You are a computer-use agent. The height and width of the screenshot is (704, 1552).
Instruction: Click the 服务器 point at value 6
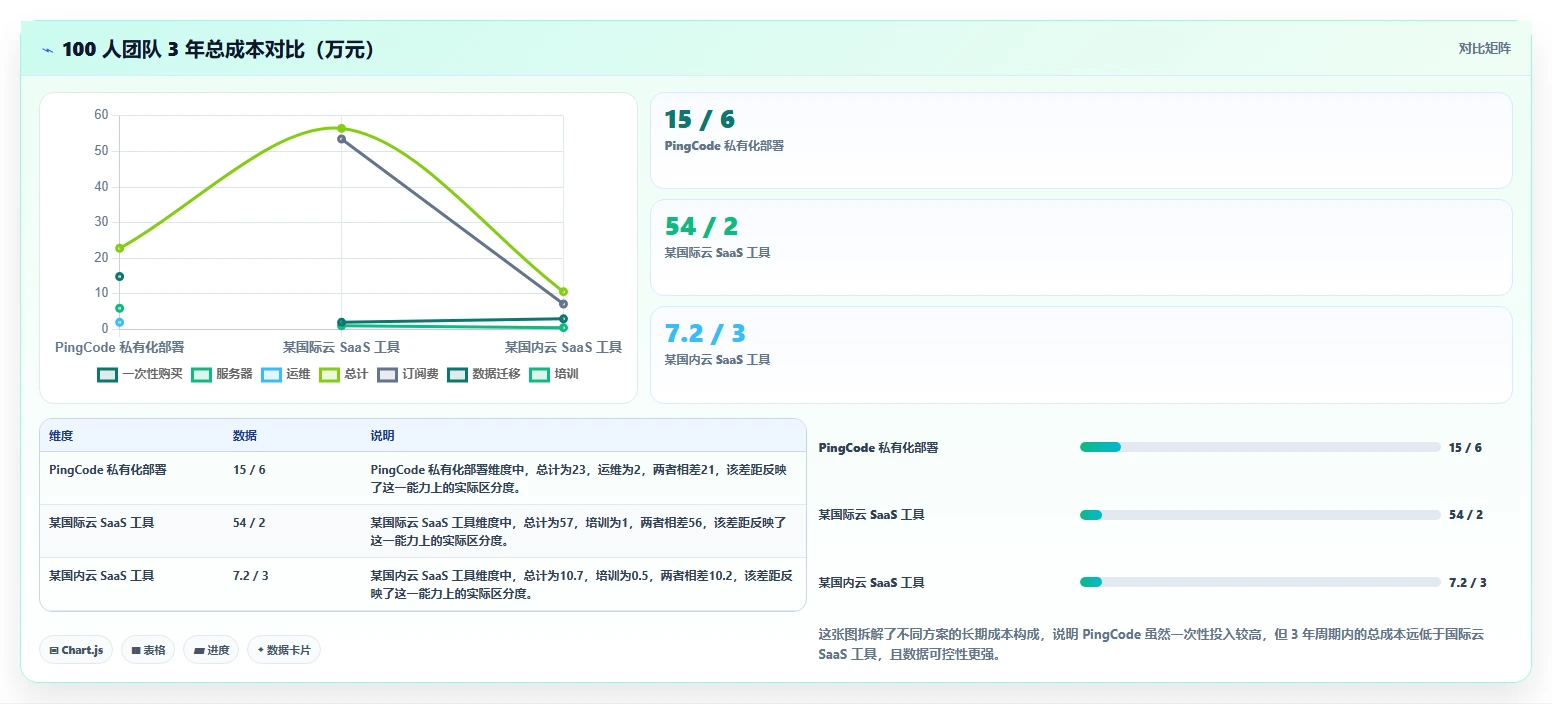[x=119, y=308]
